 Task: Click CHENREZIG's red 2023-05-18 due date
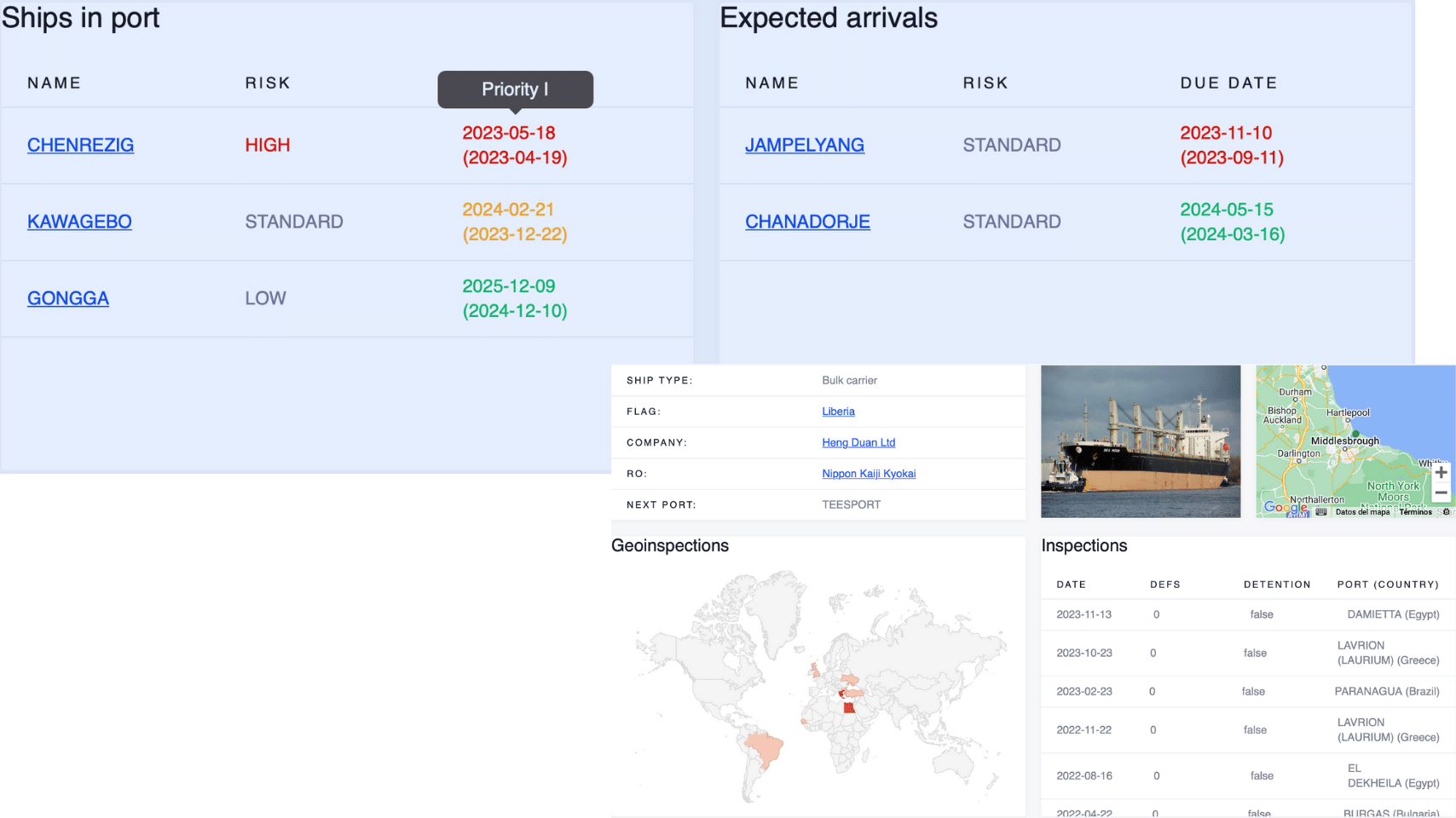(509, 133)
